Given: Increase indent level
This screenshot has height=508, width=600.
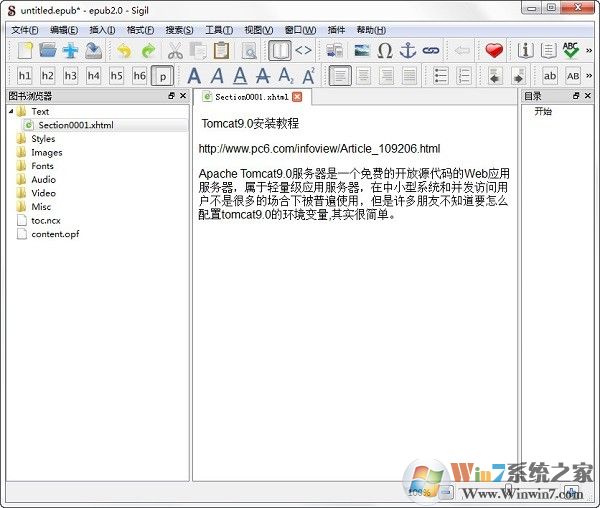Looking at the screenshot, I should pos(518,76).
